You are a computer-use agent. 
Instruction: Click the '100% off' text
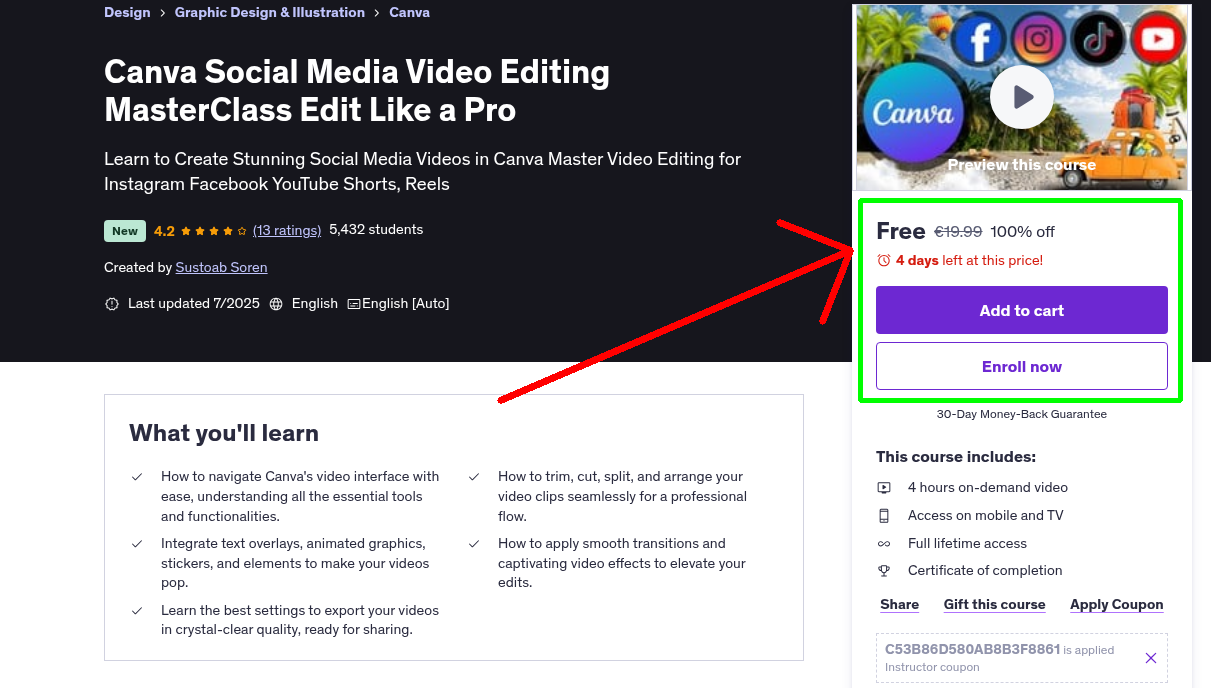click(1023, 232)
